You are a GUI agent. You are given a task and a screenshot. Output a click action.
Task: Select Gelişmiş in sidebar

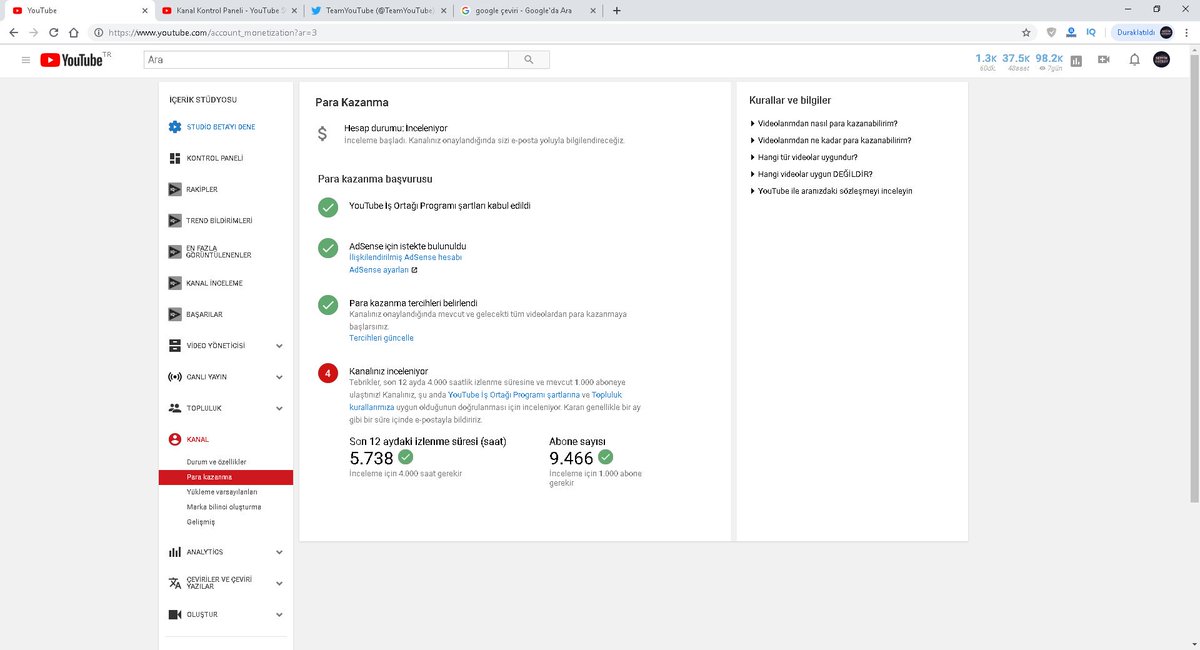(200, 522)
